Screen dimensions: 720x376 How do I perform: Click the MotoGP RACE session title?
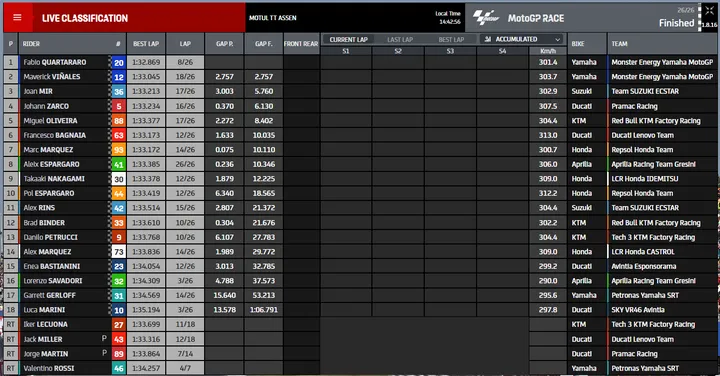[x=535, y=18]
